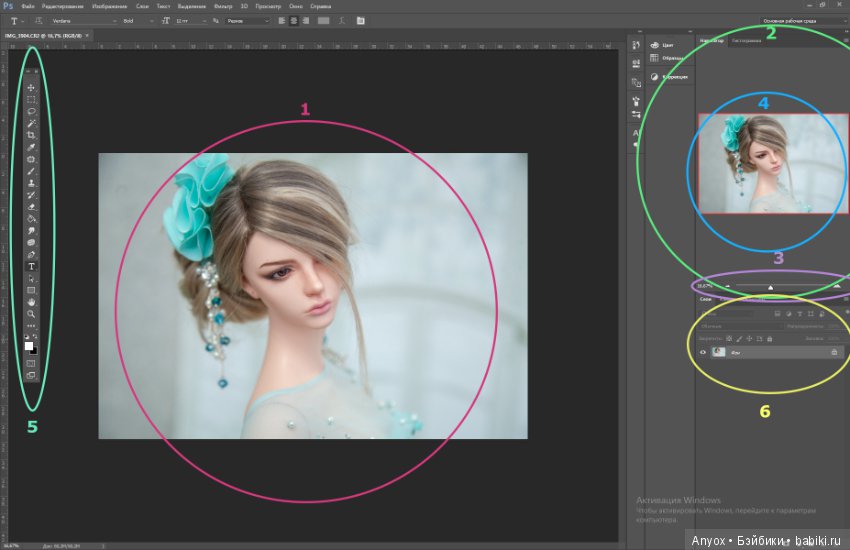Viewport: 850px width, 550px height.
Task: Select the Sponge tool
Action: click(x=31, y=243)
